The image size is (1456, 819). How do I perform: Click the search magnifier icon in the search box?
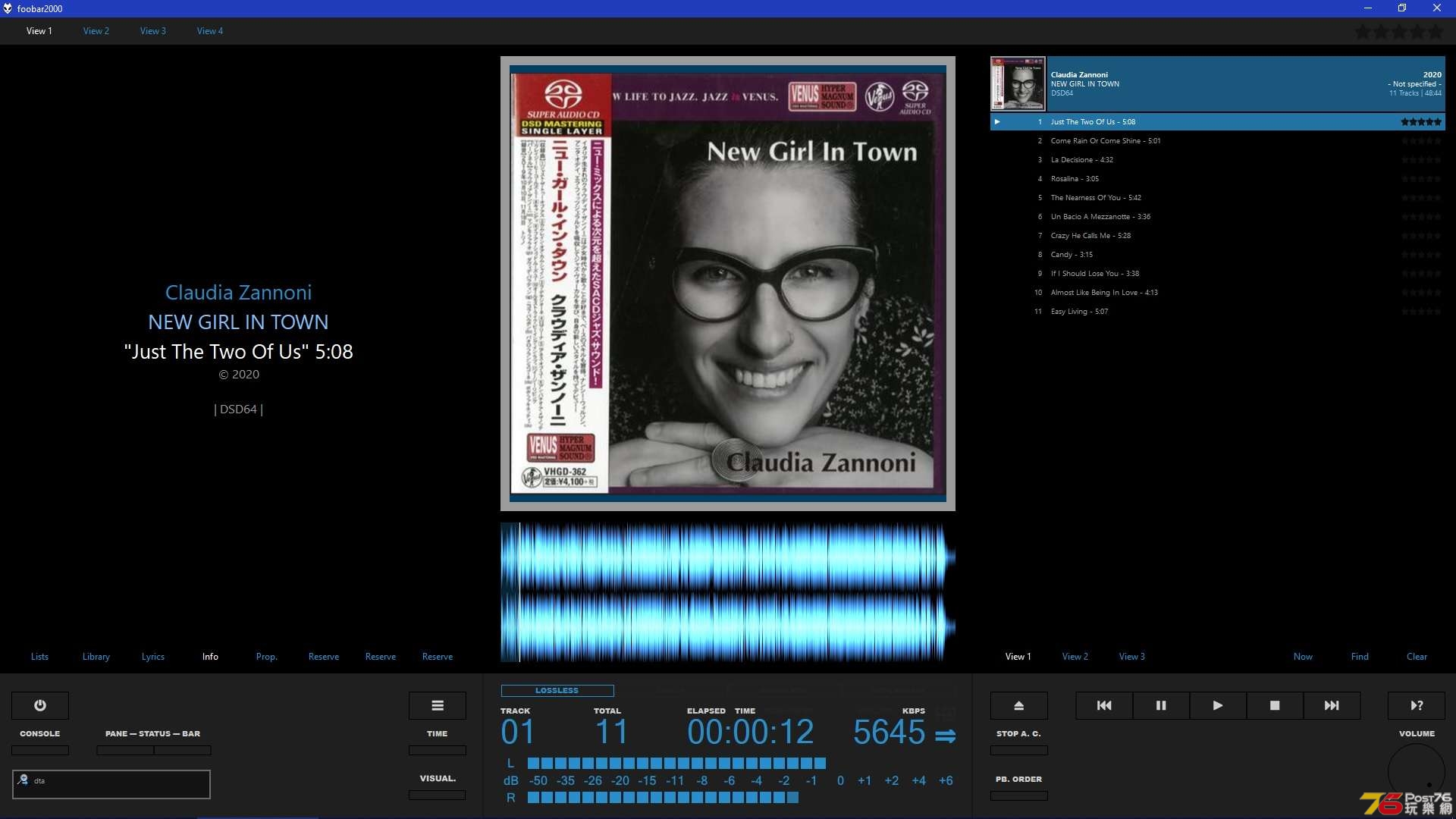23,780
